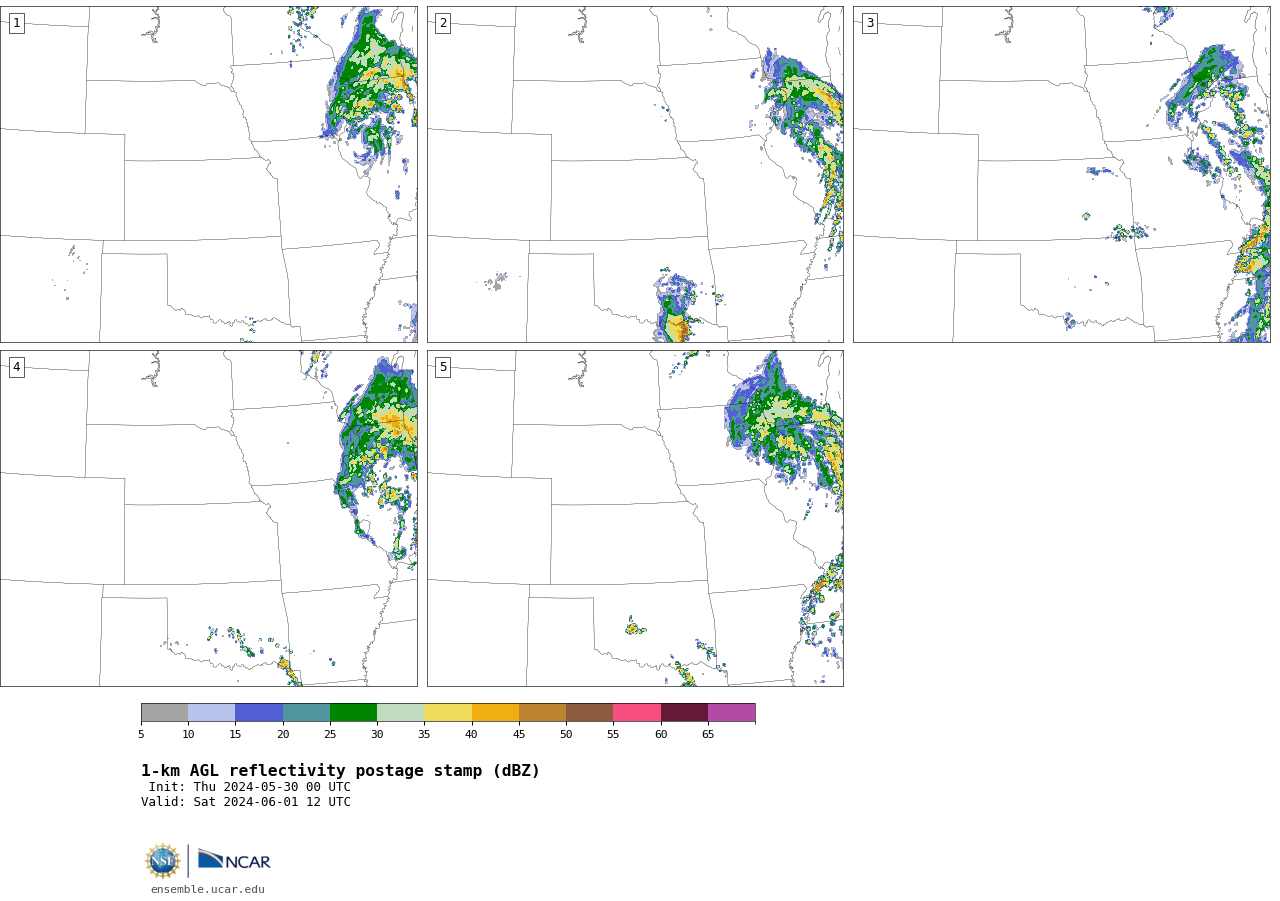Click the colorbar tick label 65

click(708, 735)
